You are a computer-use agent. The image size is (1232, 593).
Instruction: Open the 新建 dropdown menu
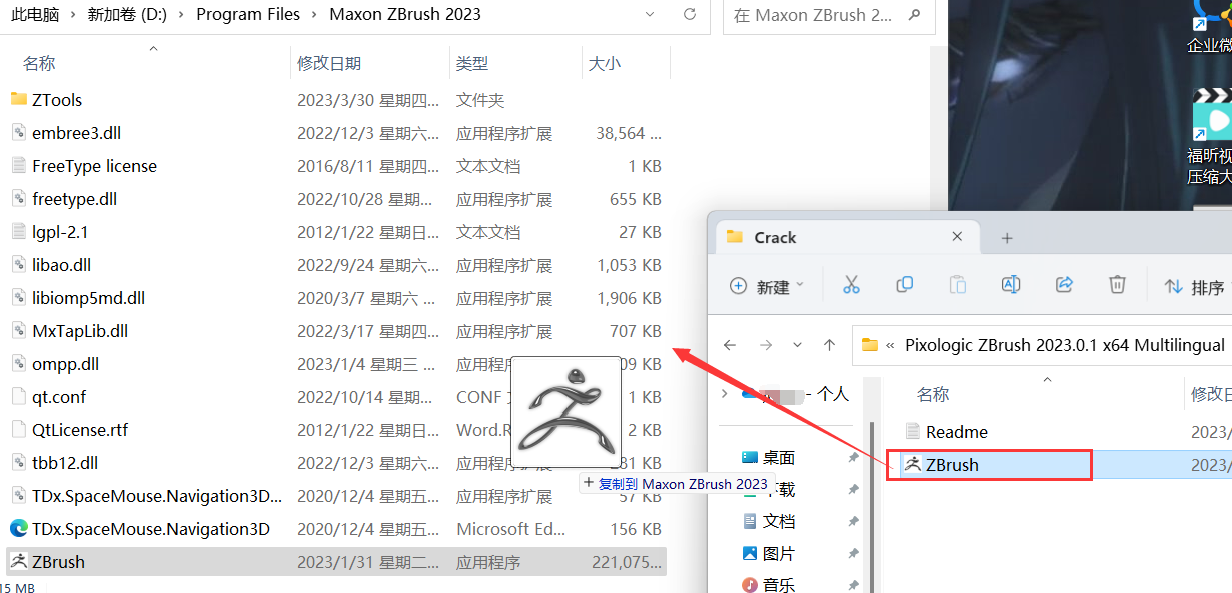coord(767,287)
